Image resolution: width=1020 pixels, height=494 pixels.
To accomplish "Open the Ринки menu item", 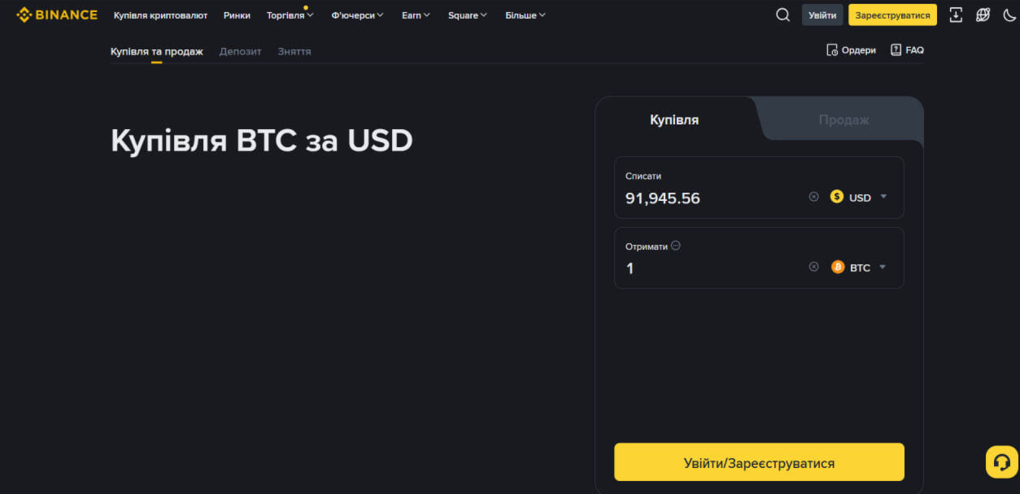I will [237, 15].
